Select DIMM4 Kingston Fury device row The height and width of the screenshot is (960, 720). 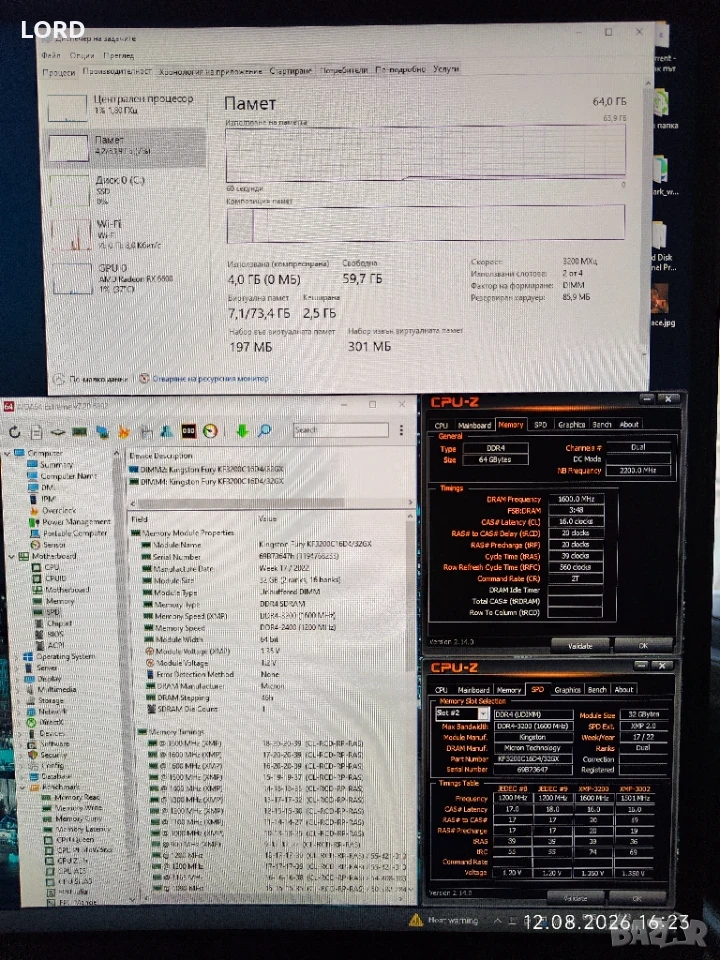tap(207, 481)
